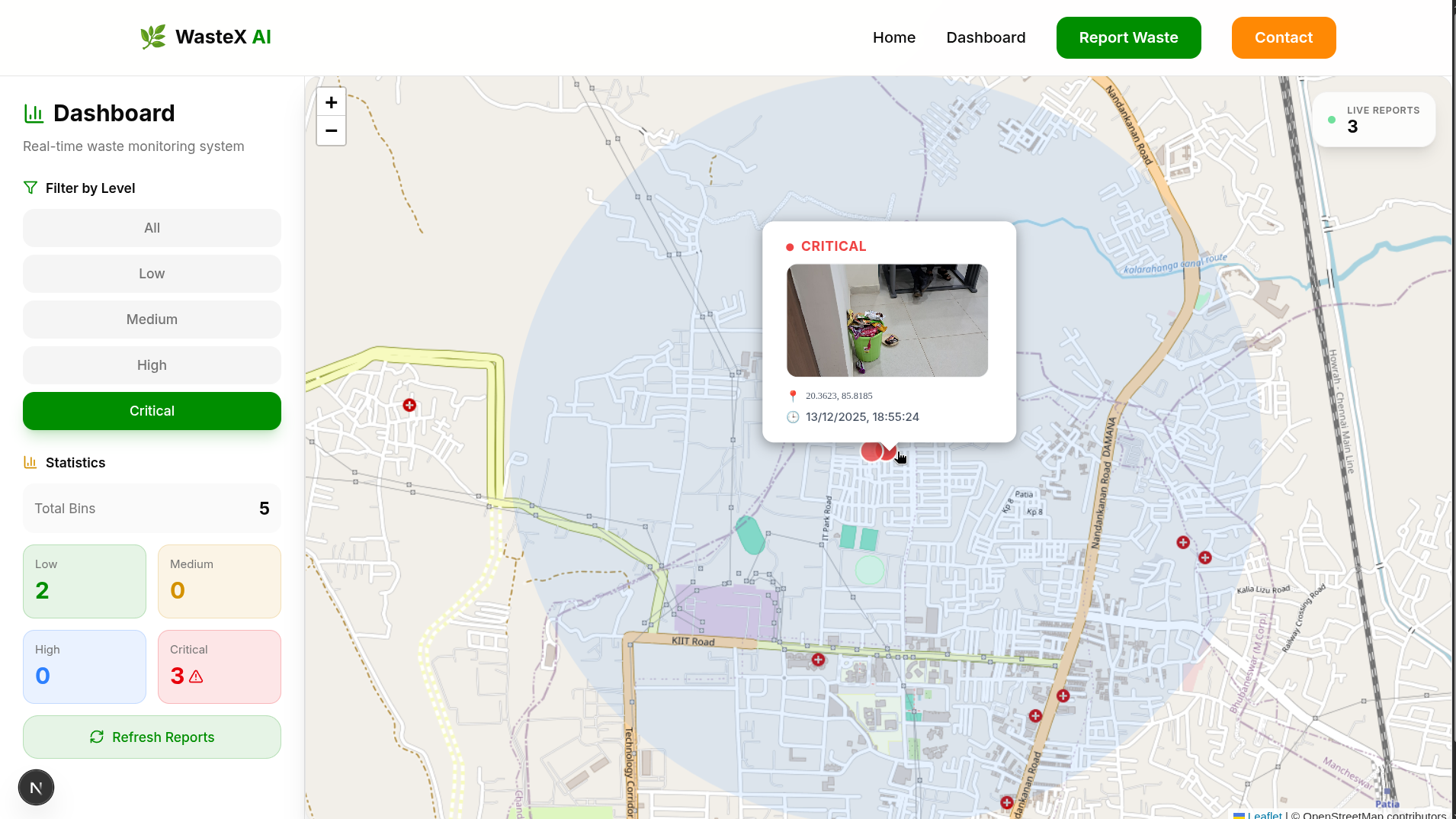
Task: Click the Statistics chart icon
Action: 30,462
